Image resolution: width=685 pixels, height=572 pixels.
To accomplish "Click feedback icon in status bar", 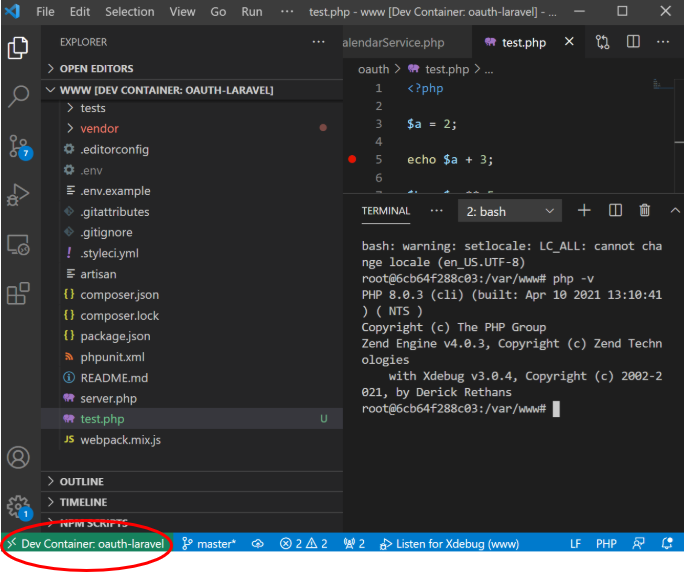I will click(x=638, y=544).
